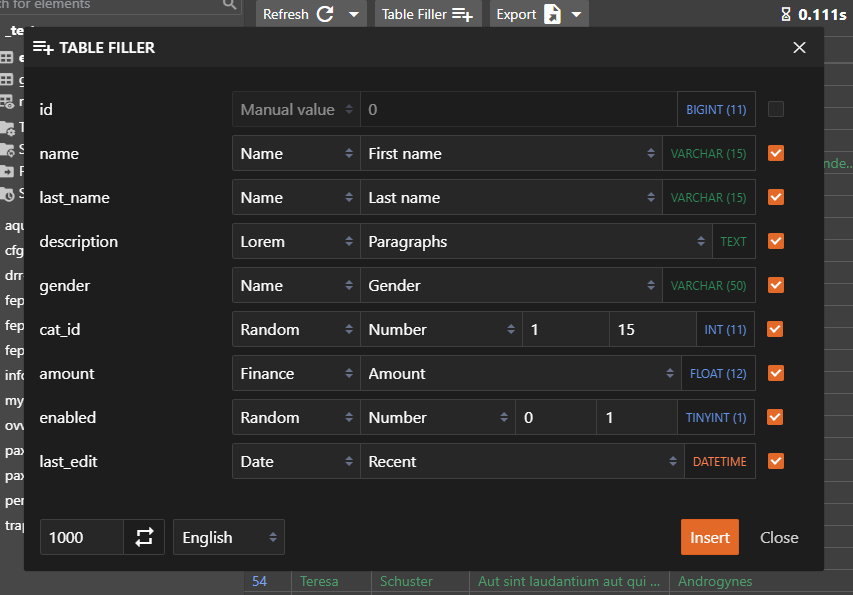Open the English language dropdown
The width and height of the screenshot is (853, 595).
[x=228, y=537]
